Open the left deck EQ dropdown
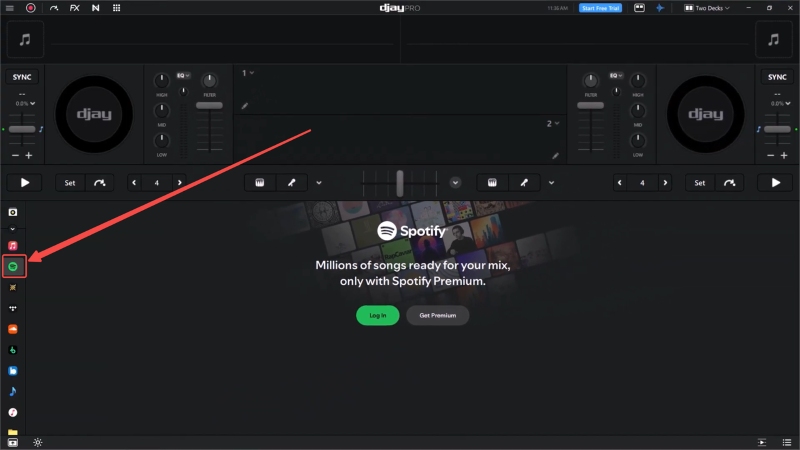Image resolution: width=800 pixels, height=450 pixels. coord(183,76)
